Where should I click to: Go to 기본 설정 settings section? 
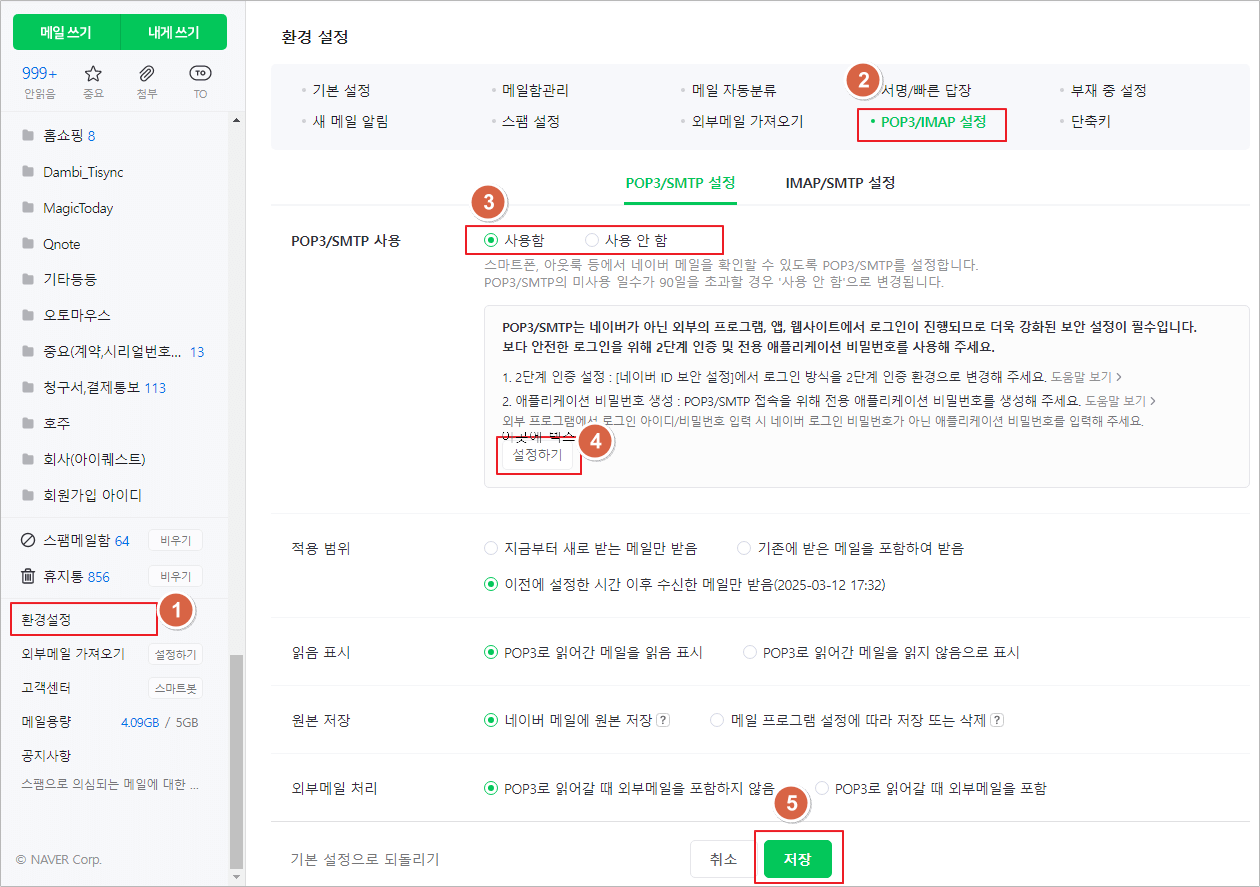[341, 91]
